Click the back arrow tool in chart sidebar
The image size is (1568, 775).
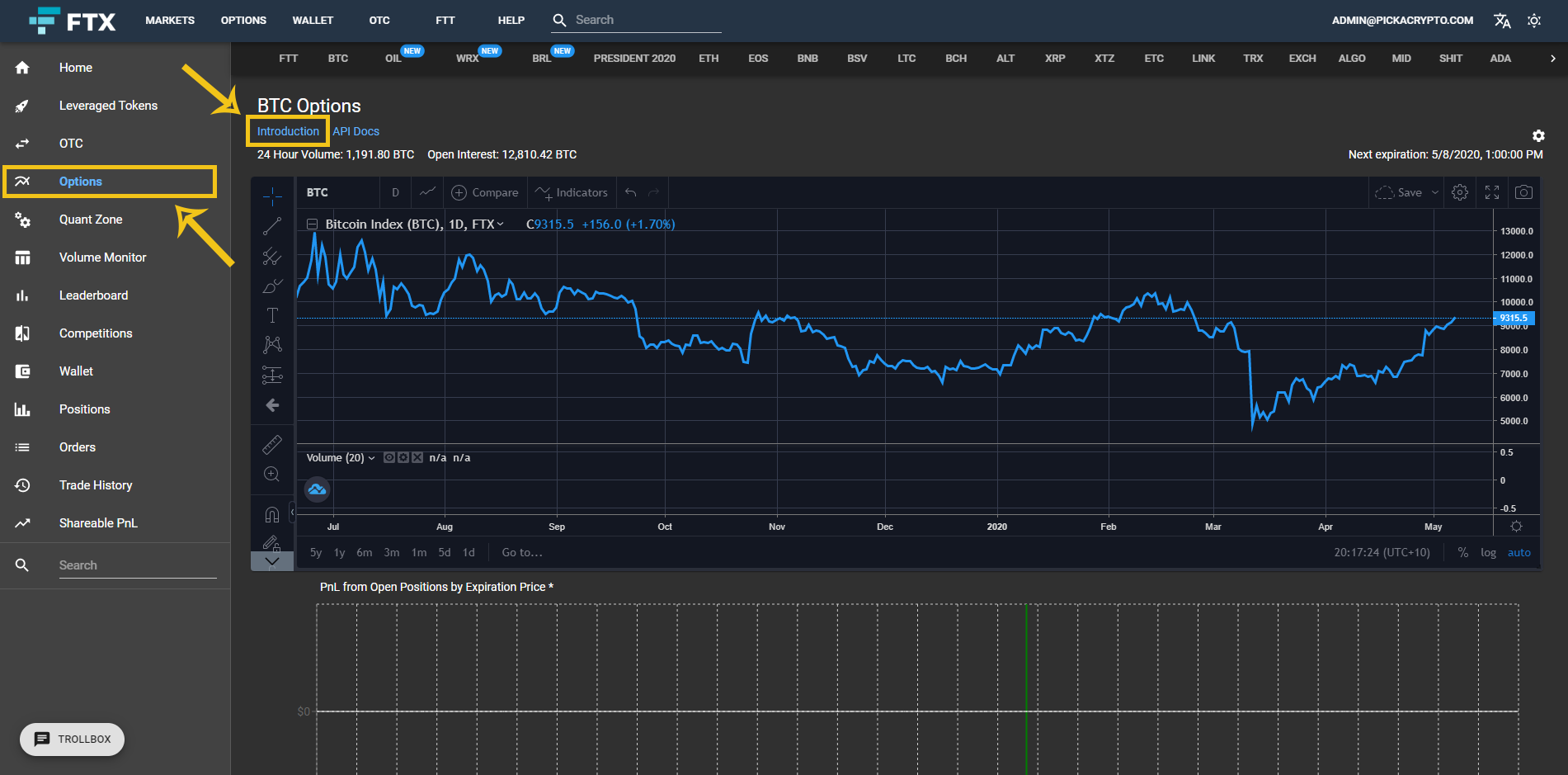[272, 405]
